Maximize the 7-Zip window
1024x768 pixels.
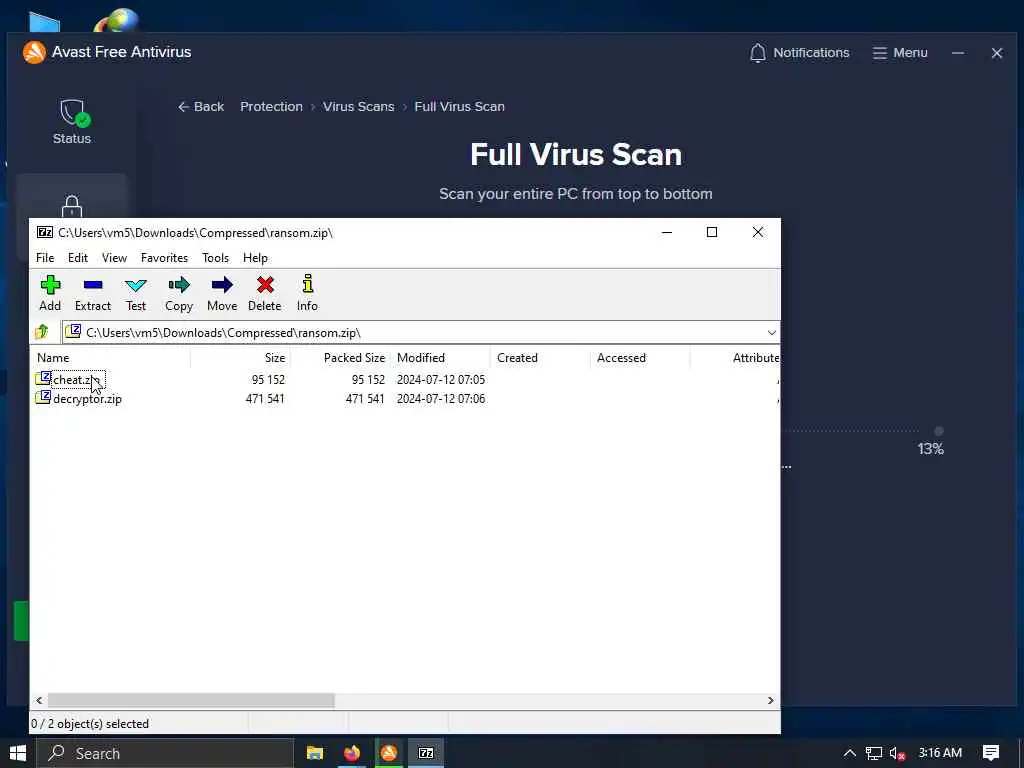[x=712, y=232]
